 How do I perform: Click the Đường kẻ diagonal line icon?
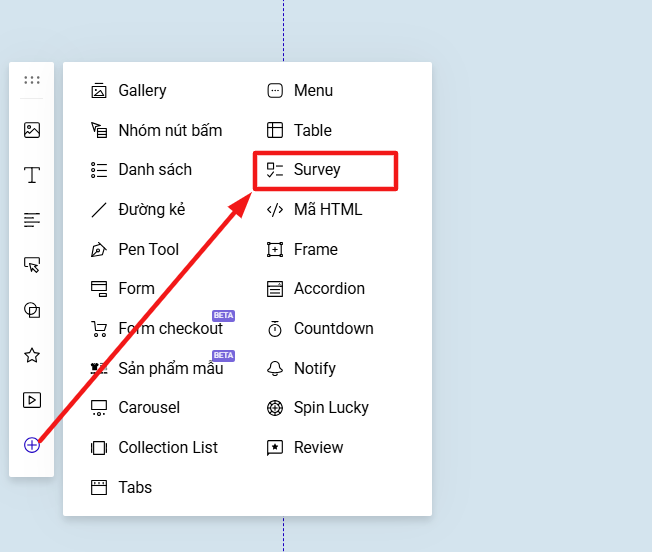click(99, 210)
